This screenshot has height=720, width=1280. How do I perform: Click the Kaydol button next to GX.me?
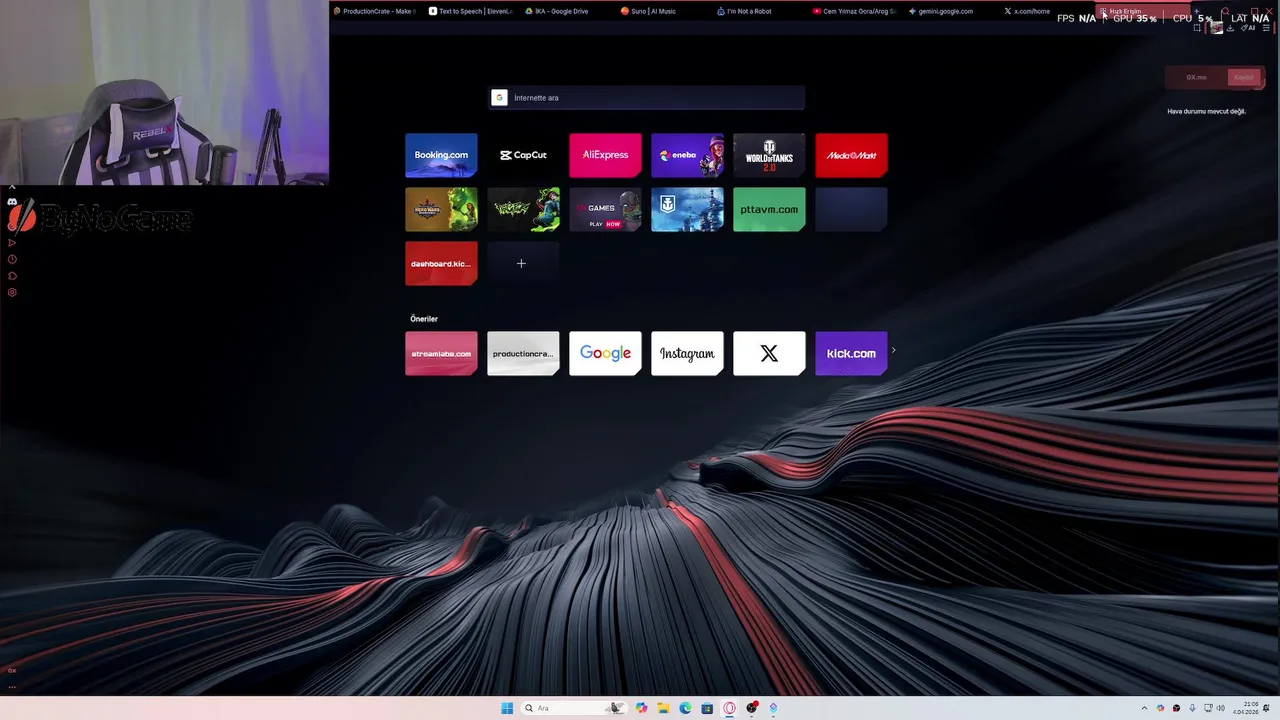click(1244, 77)
